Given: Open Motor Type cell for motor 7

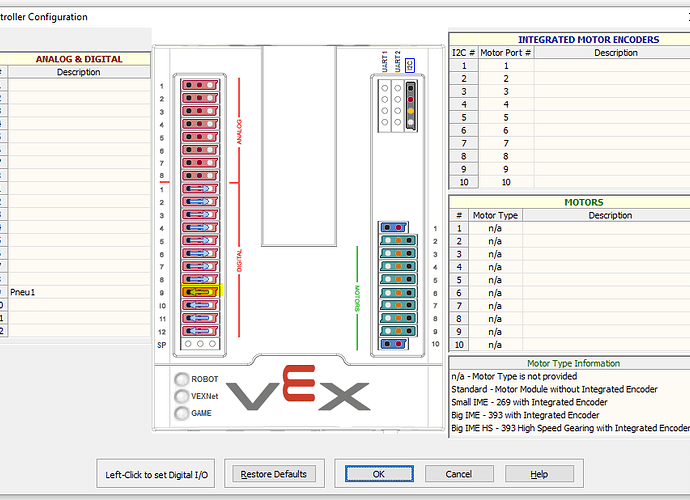Looking at the screenshot, I should [495, 306].
